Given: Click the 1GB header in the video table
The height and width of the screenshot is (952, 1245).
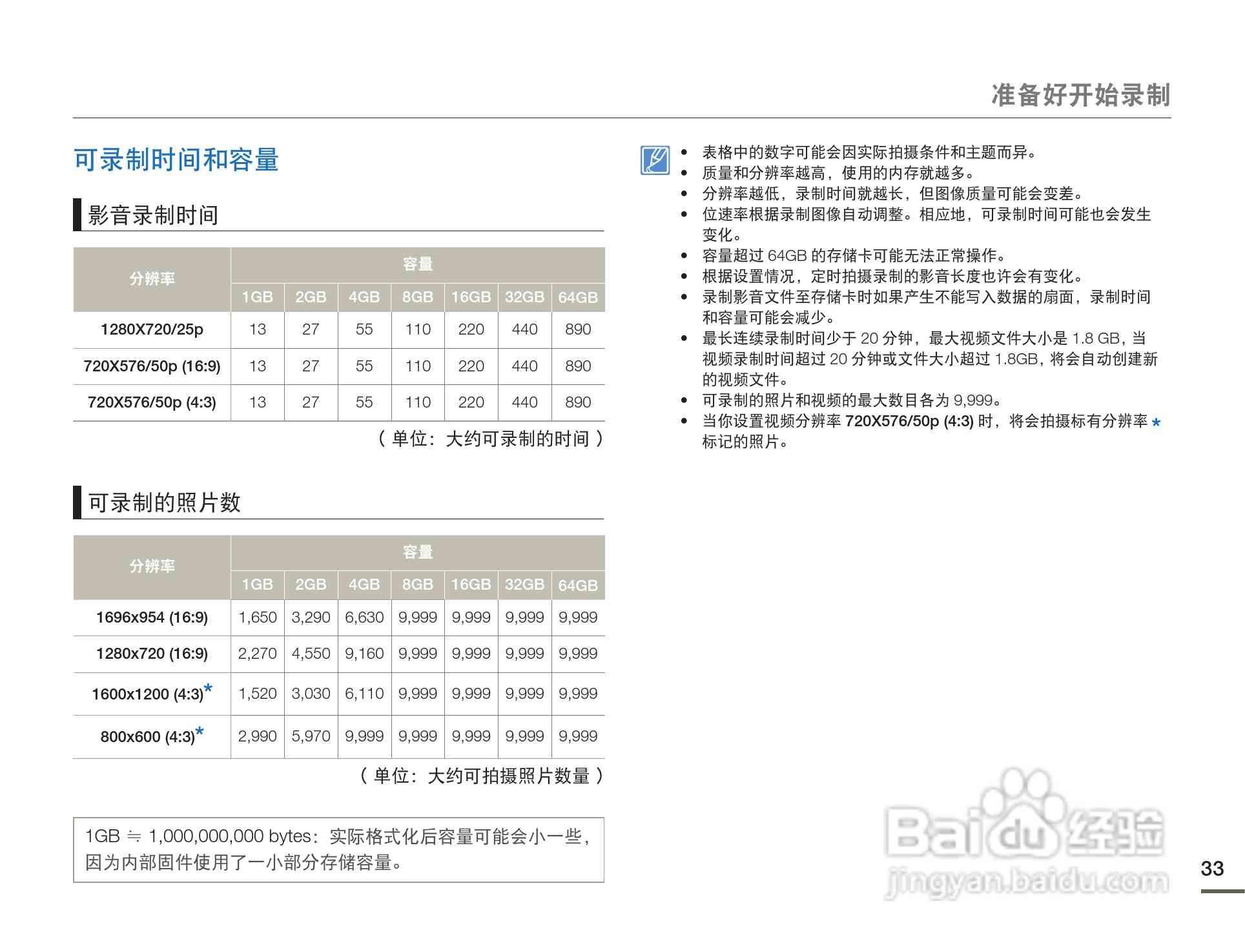Looking at the screenshot, I should pyautogui.click(x=257, y=297).
